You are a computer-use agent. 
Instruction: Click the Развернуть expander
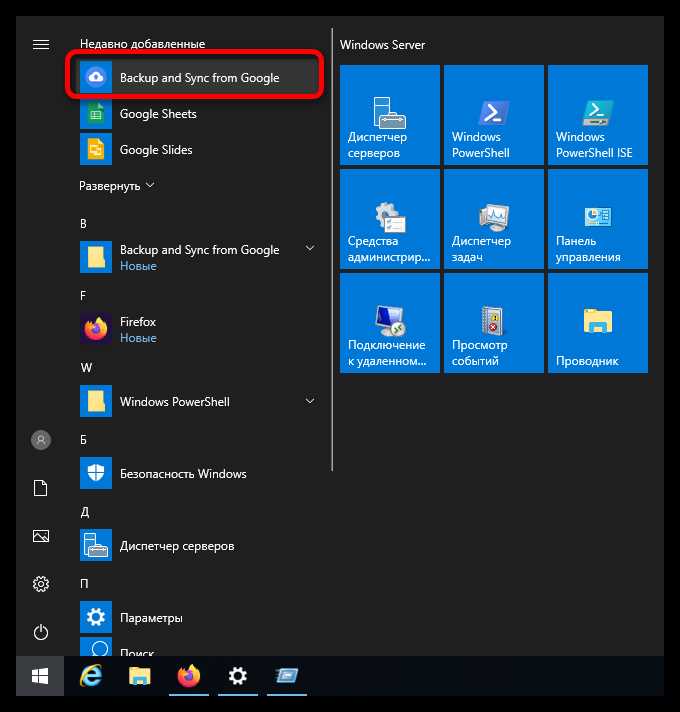coord(117,186)
